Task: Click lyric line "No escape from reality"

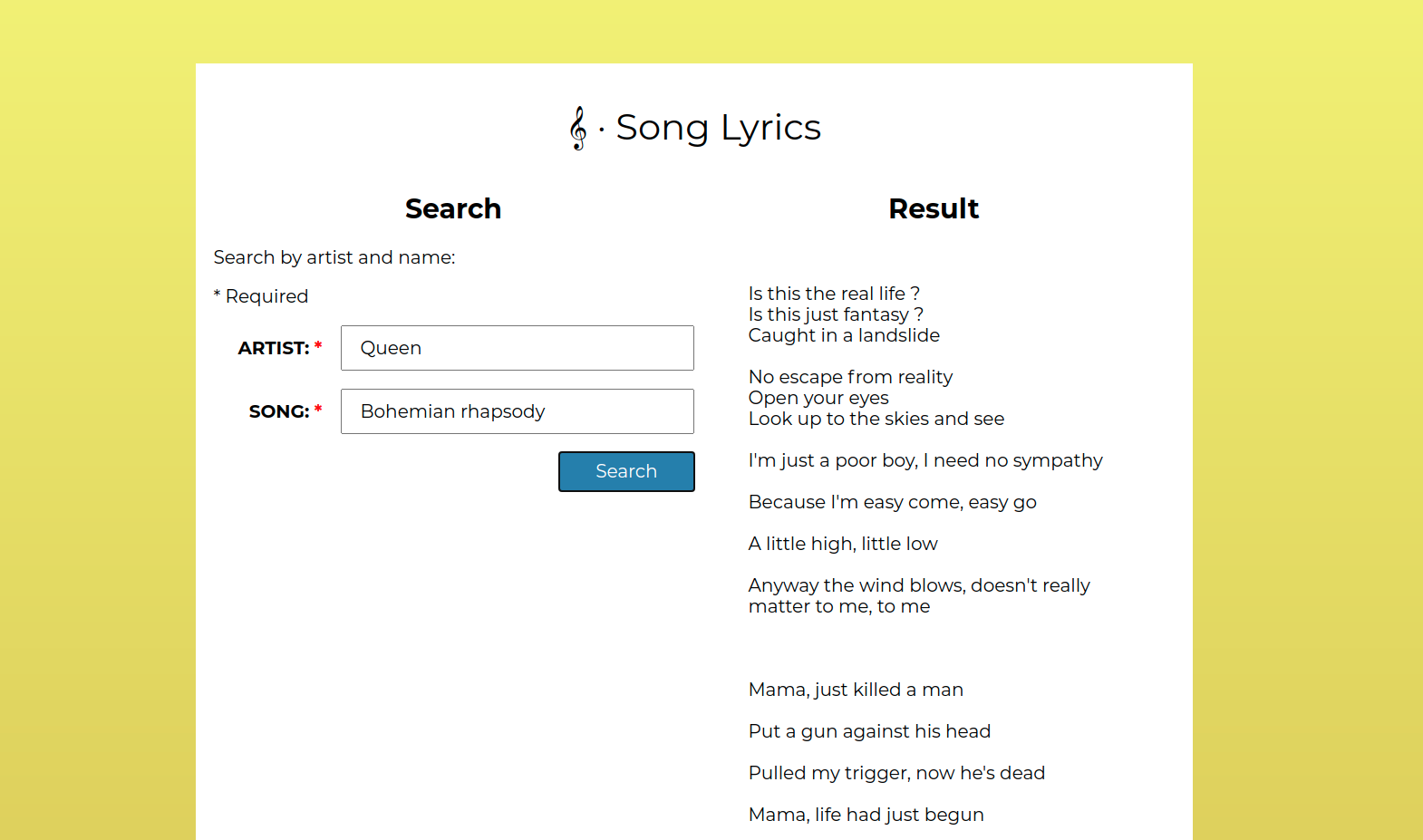Action: click(850, 377)
